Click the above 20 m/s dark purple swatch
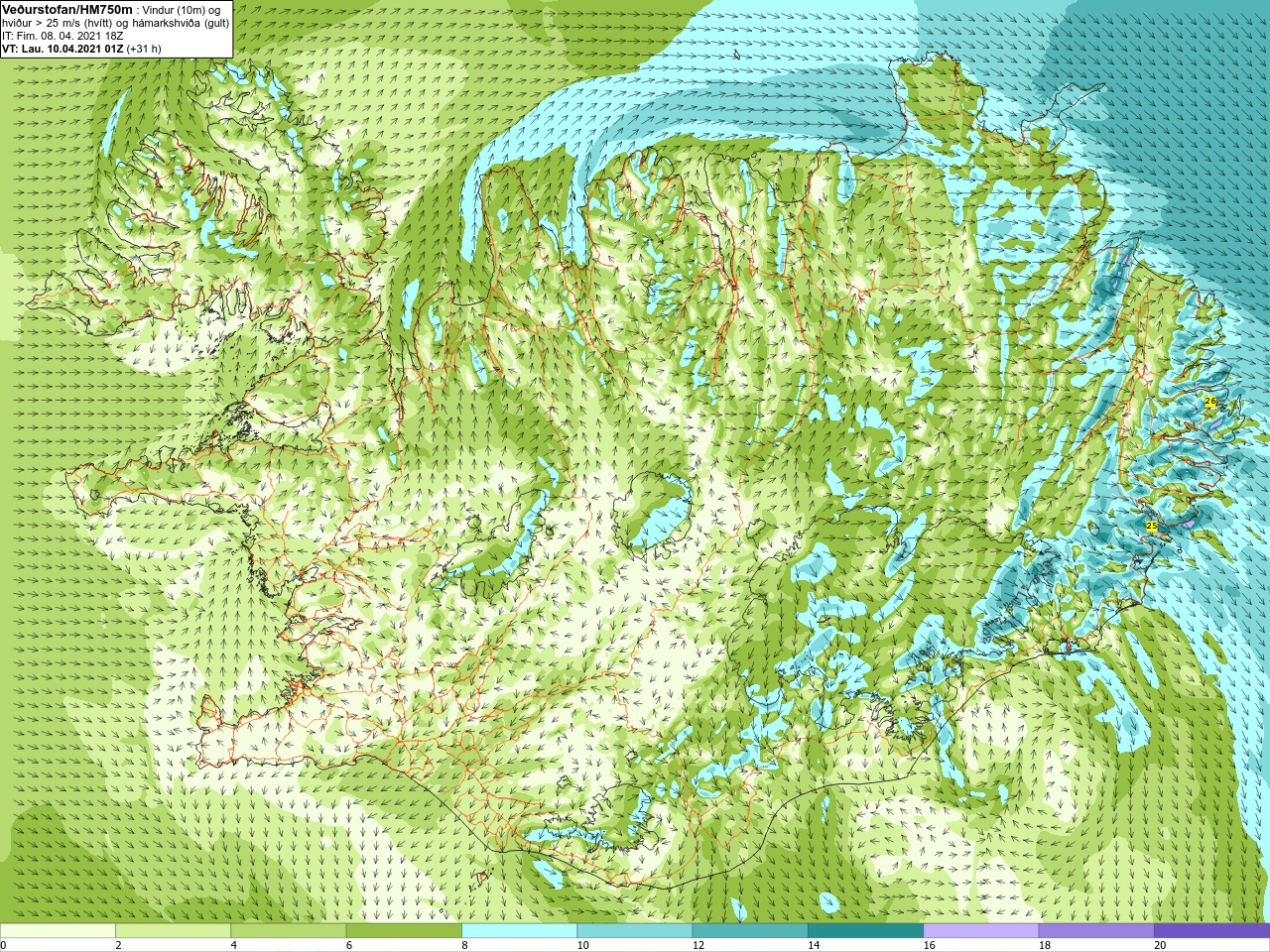The image size is (1270, 952). pyautogui.click(x=1211, y=931)
